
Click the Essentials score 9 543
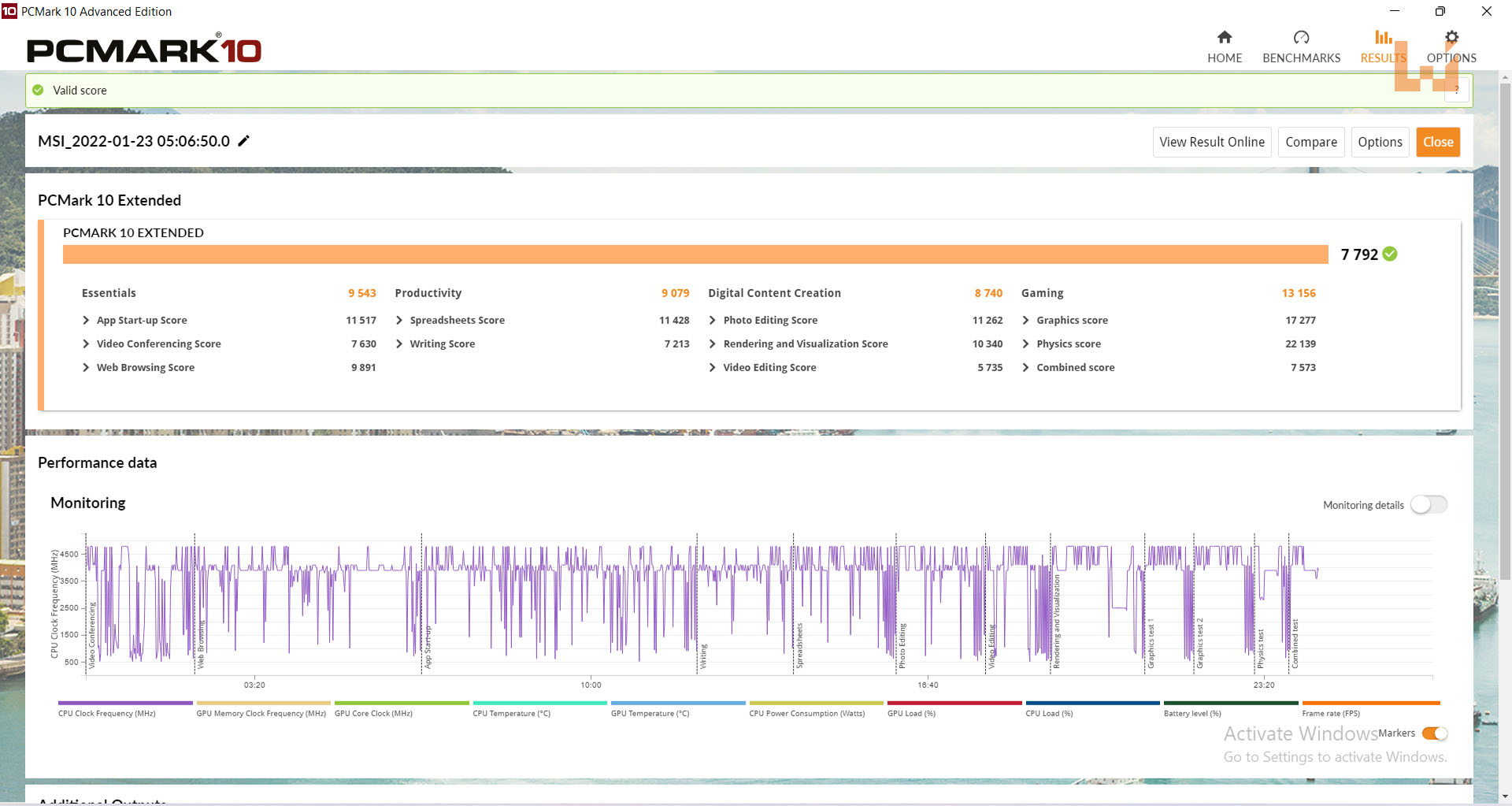[362, 293]
